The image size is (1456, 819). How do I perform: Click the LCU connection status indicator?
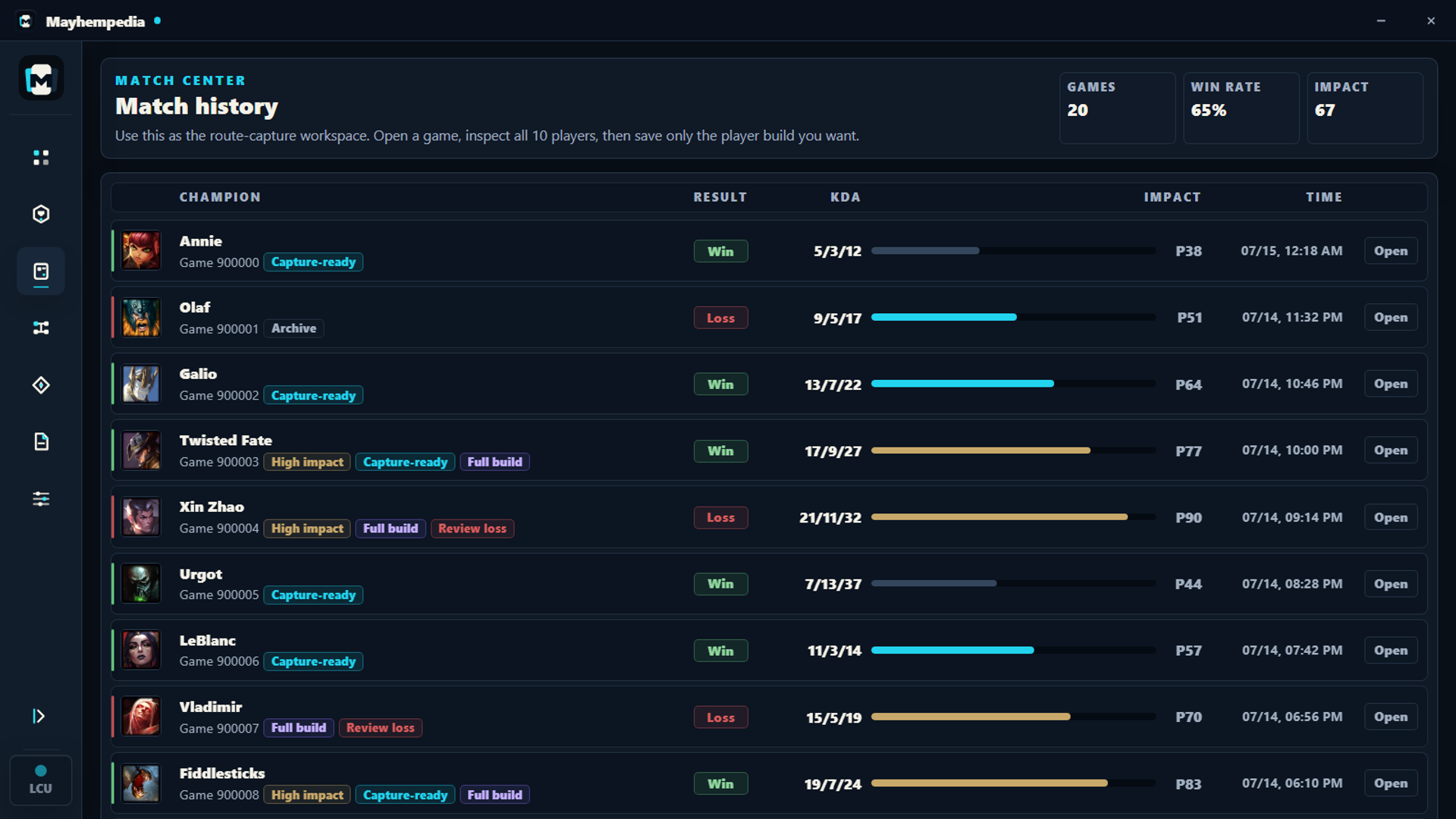[x=41, y=780]
